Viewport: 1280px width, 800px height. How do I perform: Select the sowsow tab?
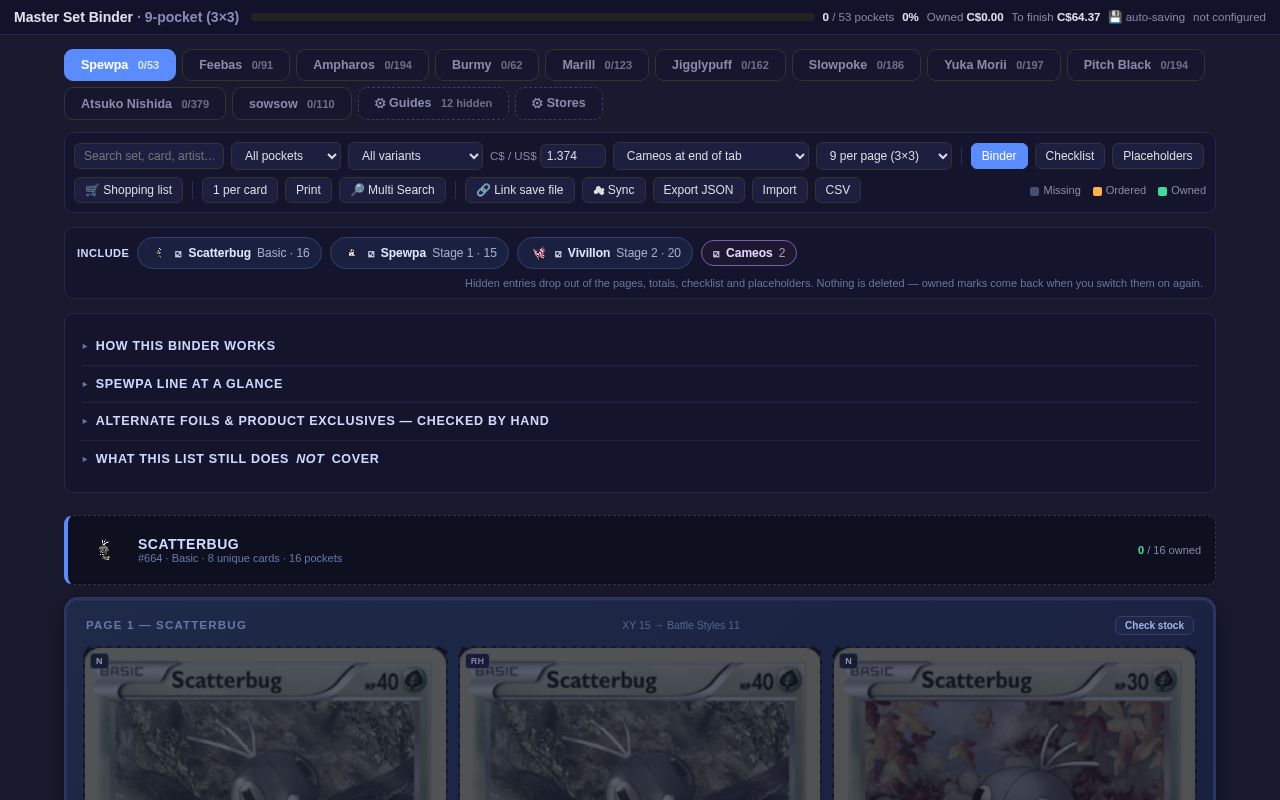click(292, 103)
